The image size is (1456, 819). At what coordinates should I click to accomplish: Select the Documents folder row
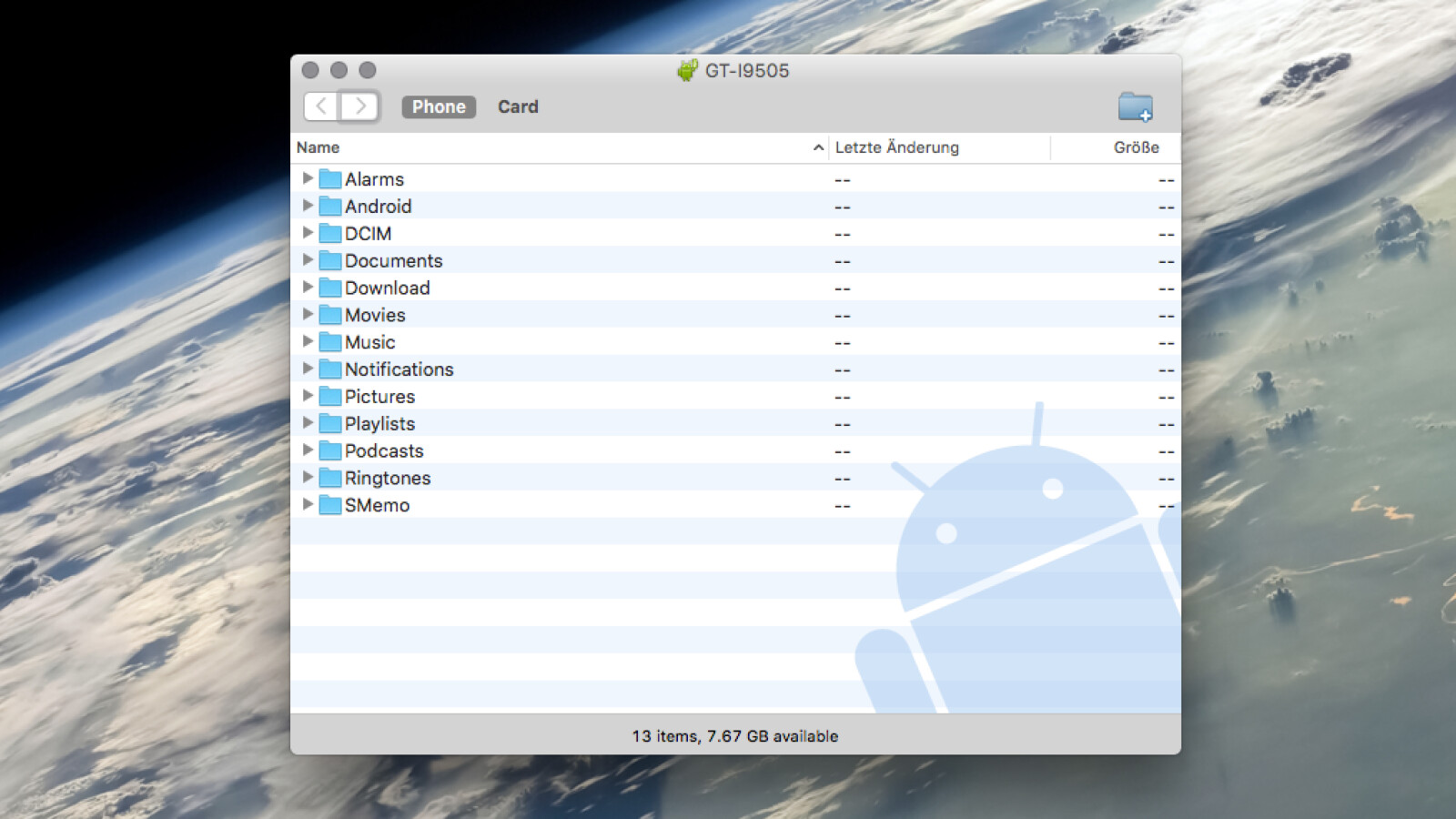click(x=735, y=260)
